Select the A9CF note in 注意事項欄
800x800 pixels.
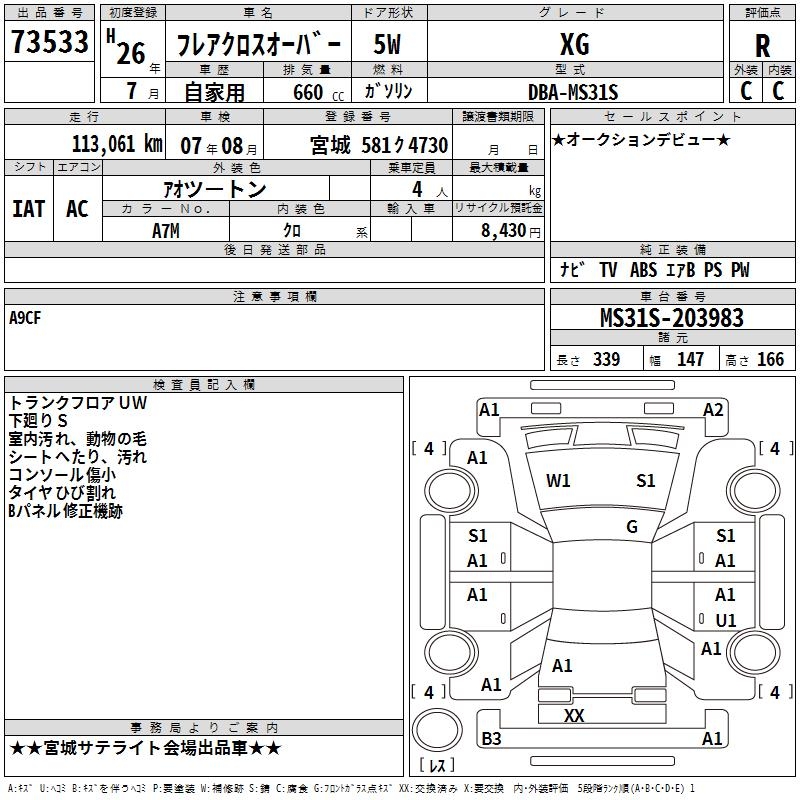pyautogui.click(x=26, y=318)
